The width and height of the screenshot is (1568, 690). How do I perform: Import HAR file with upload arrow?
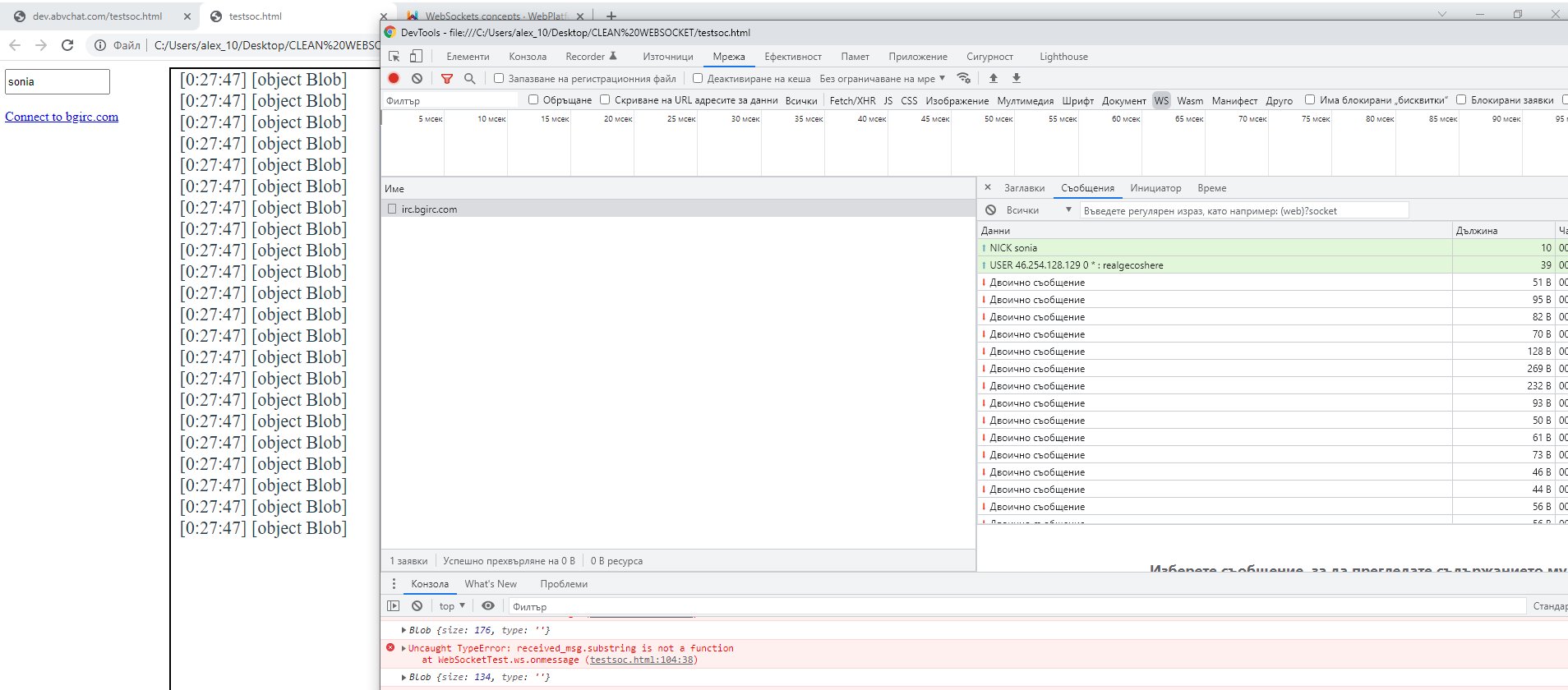pos(993,78)
